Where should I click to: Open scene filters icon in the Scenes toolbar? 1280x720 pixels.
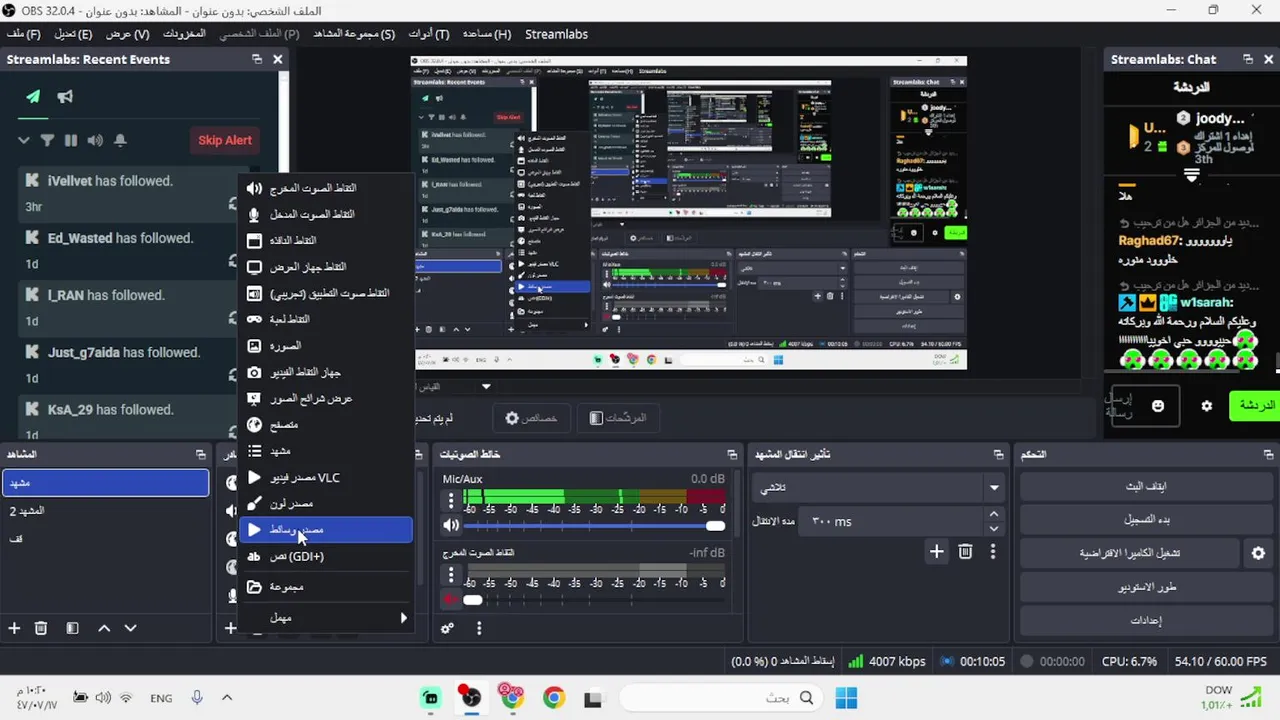(72, 628)
